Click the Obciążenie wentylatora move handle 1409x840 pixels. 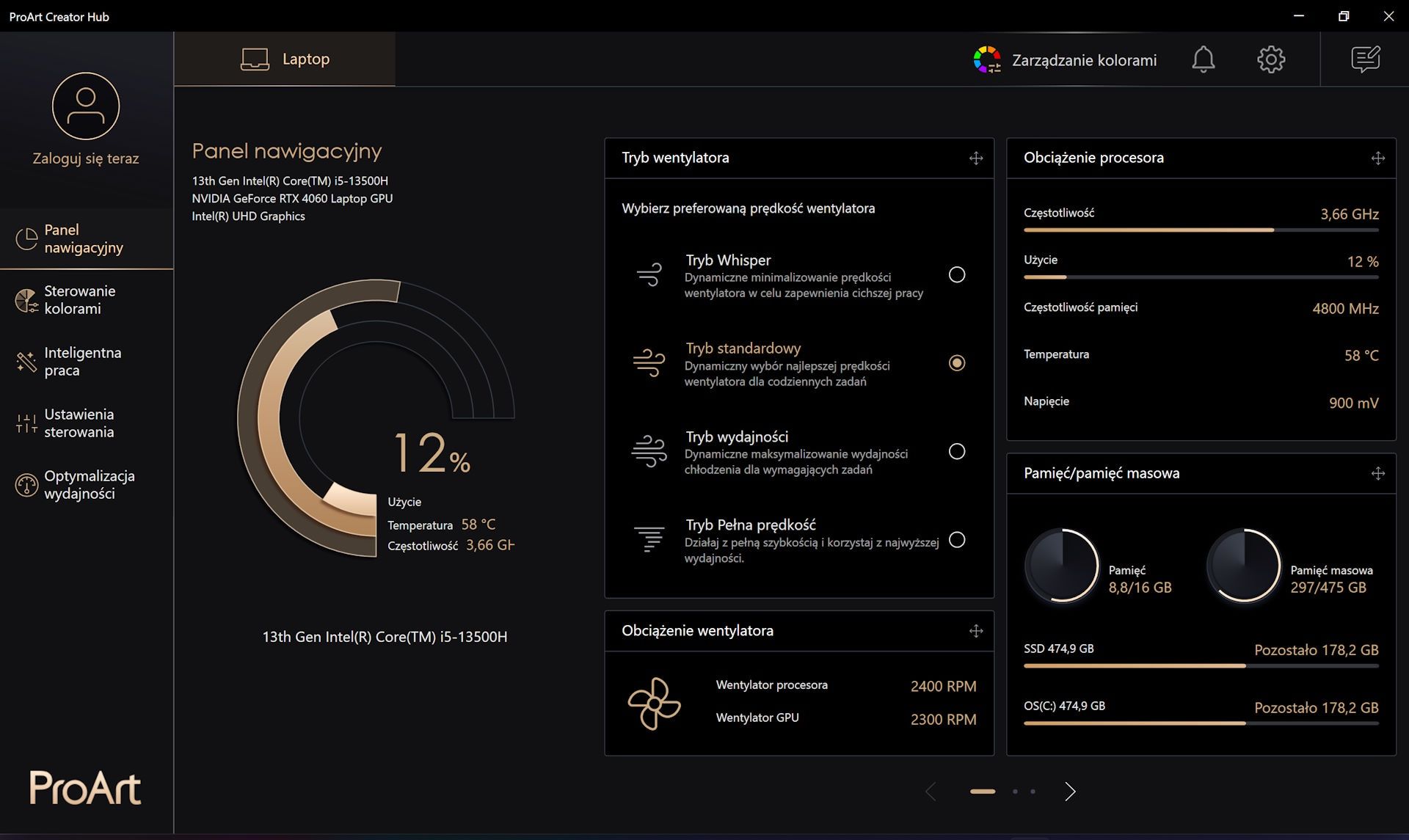976,631
